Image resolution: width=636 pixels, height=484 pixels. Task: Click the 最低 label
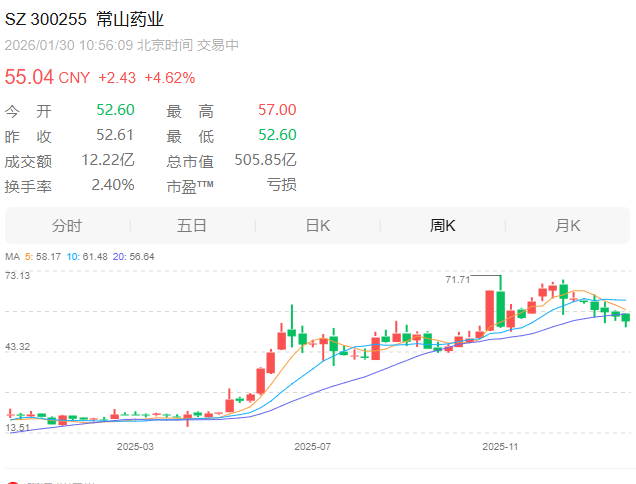click(190, 136)
